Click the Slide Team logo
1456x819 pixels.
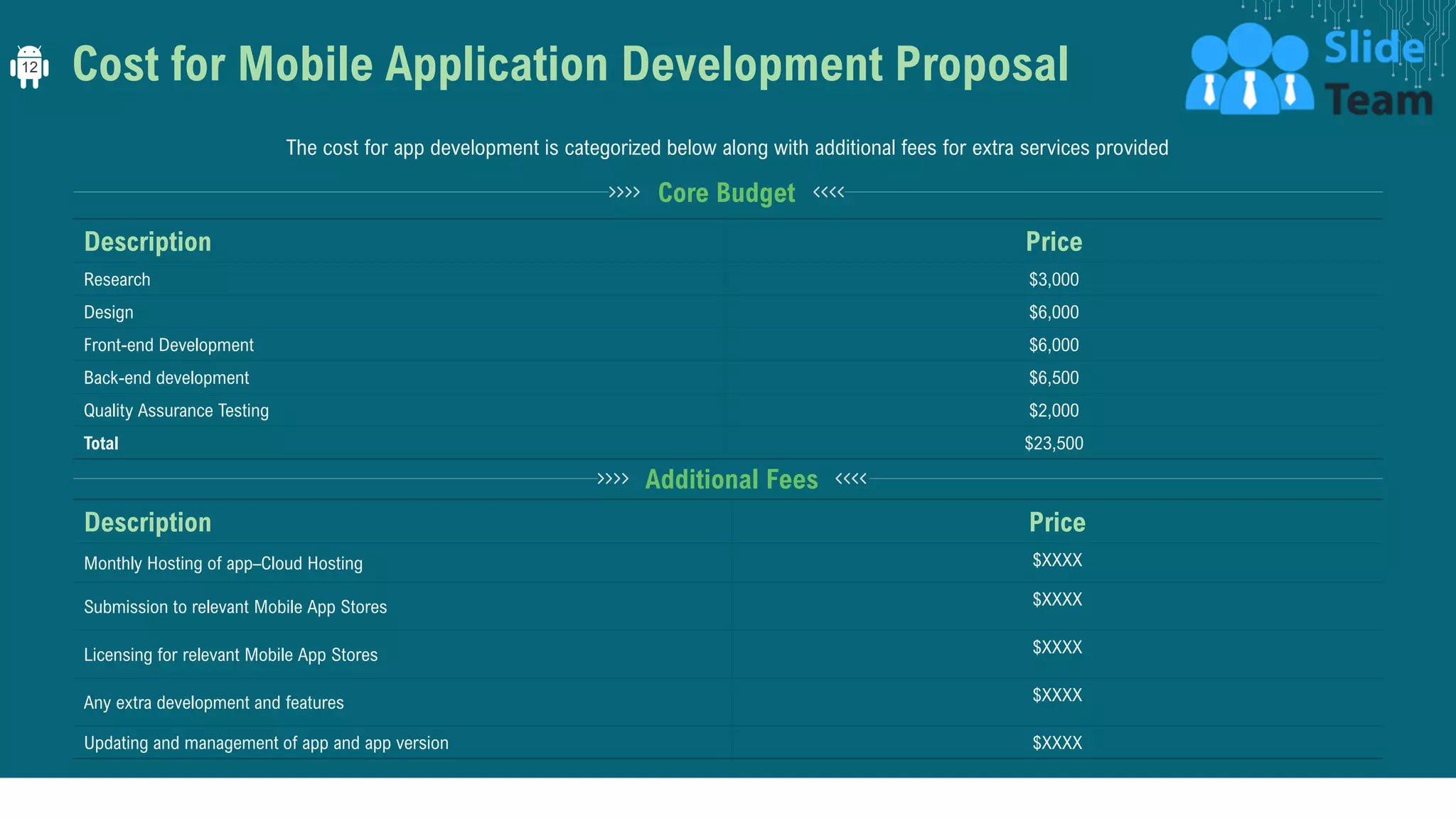[x=1310, y=69]
